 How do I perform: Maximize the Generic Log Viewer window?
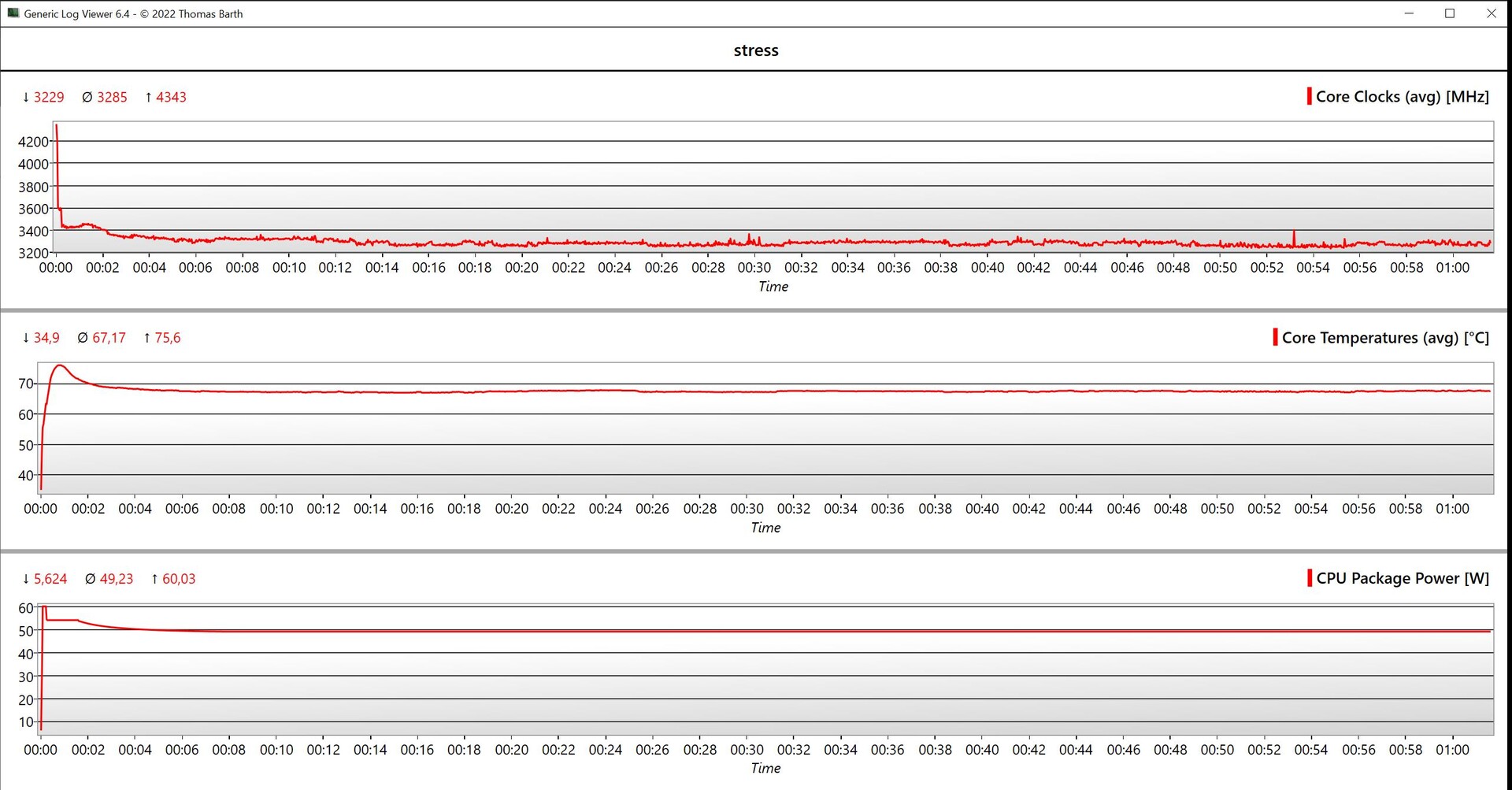(1450, 13)
